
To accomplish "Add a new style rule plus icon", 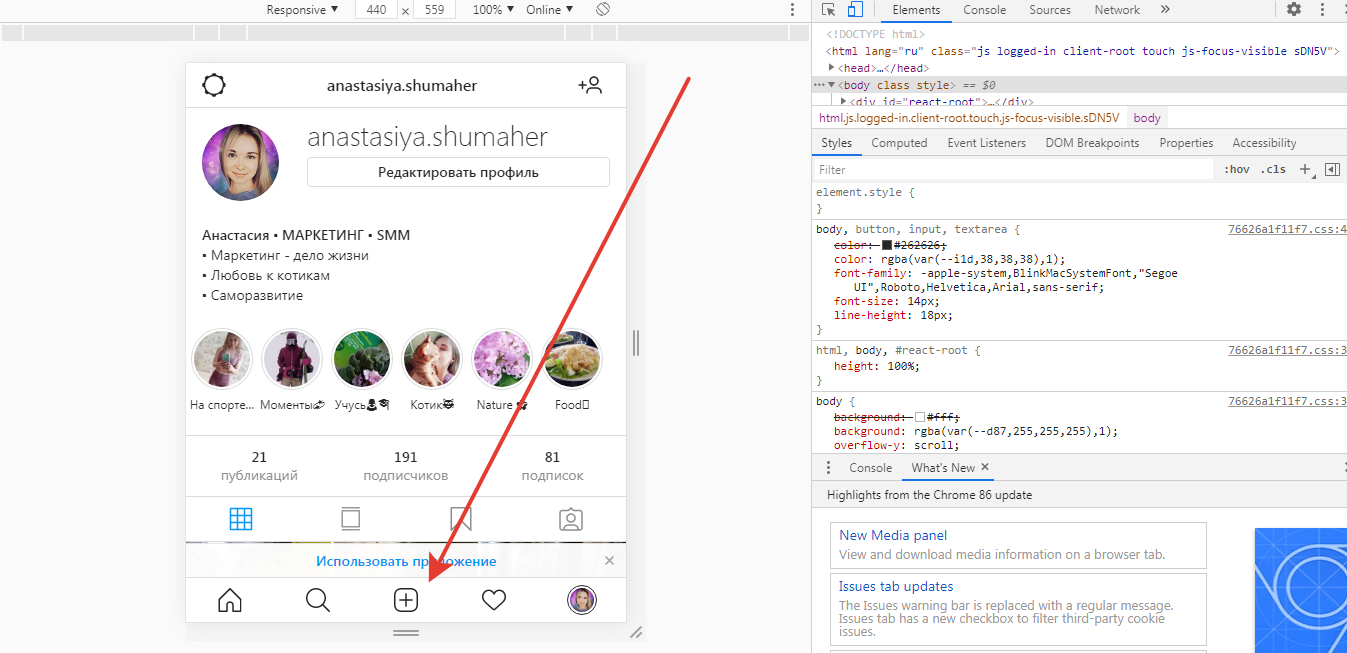I will pos(1305,170).
